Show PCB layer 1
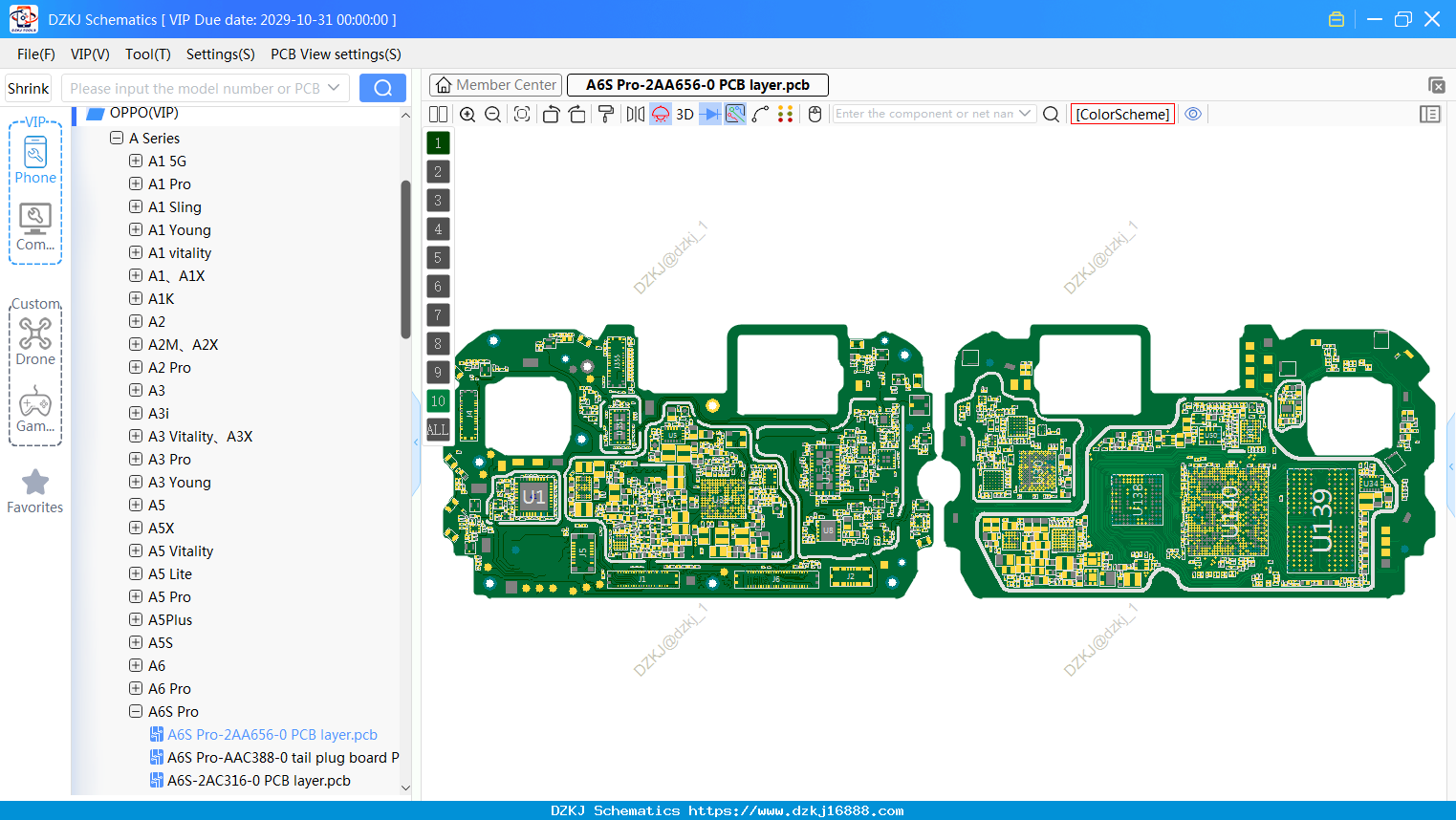This screenshot has width=1456, height=820. point(438,143)
